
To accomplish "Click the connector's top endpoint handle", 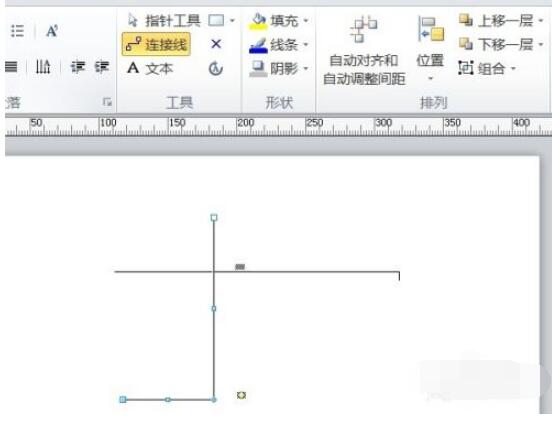I will (x=214, y=217).
